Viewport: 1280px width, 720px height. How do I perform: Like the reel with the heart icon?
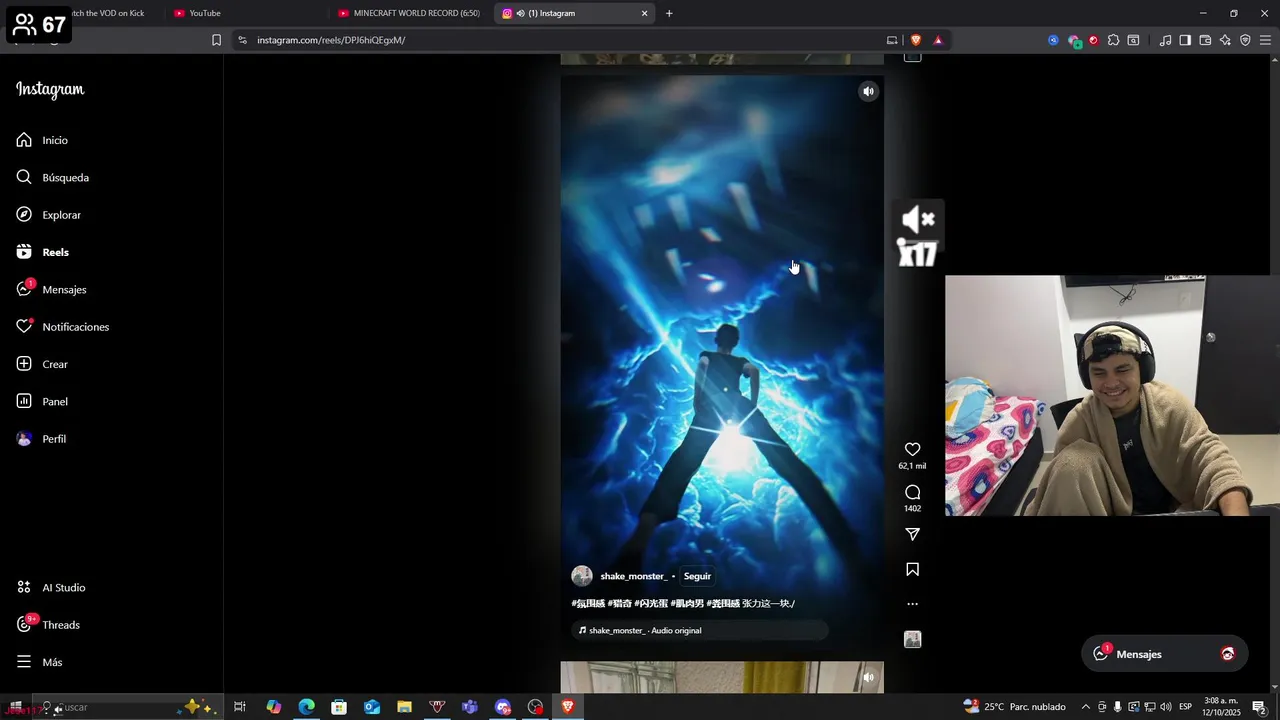[912, 449]
